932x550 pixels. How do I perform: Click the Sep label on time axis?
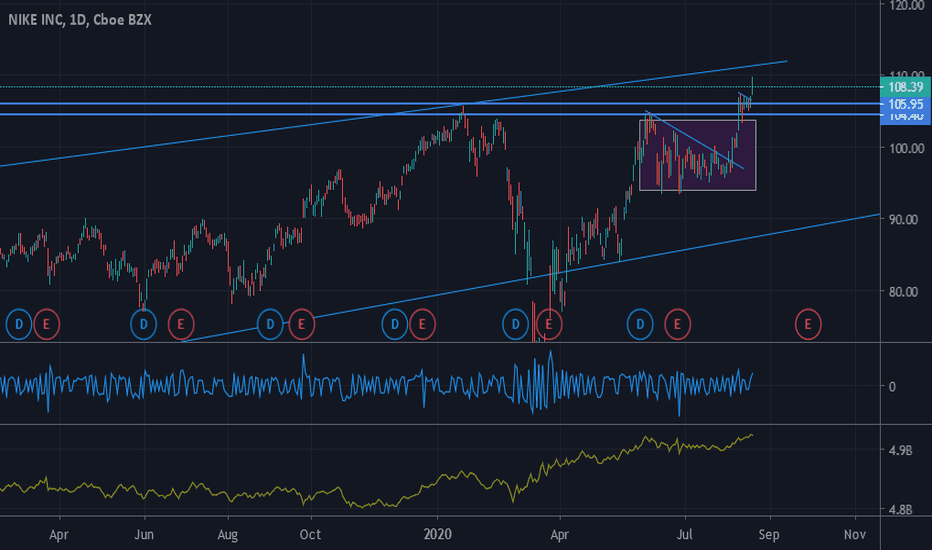[769, 535]
